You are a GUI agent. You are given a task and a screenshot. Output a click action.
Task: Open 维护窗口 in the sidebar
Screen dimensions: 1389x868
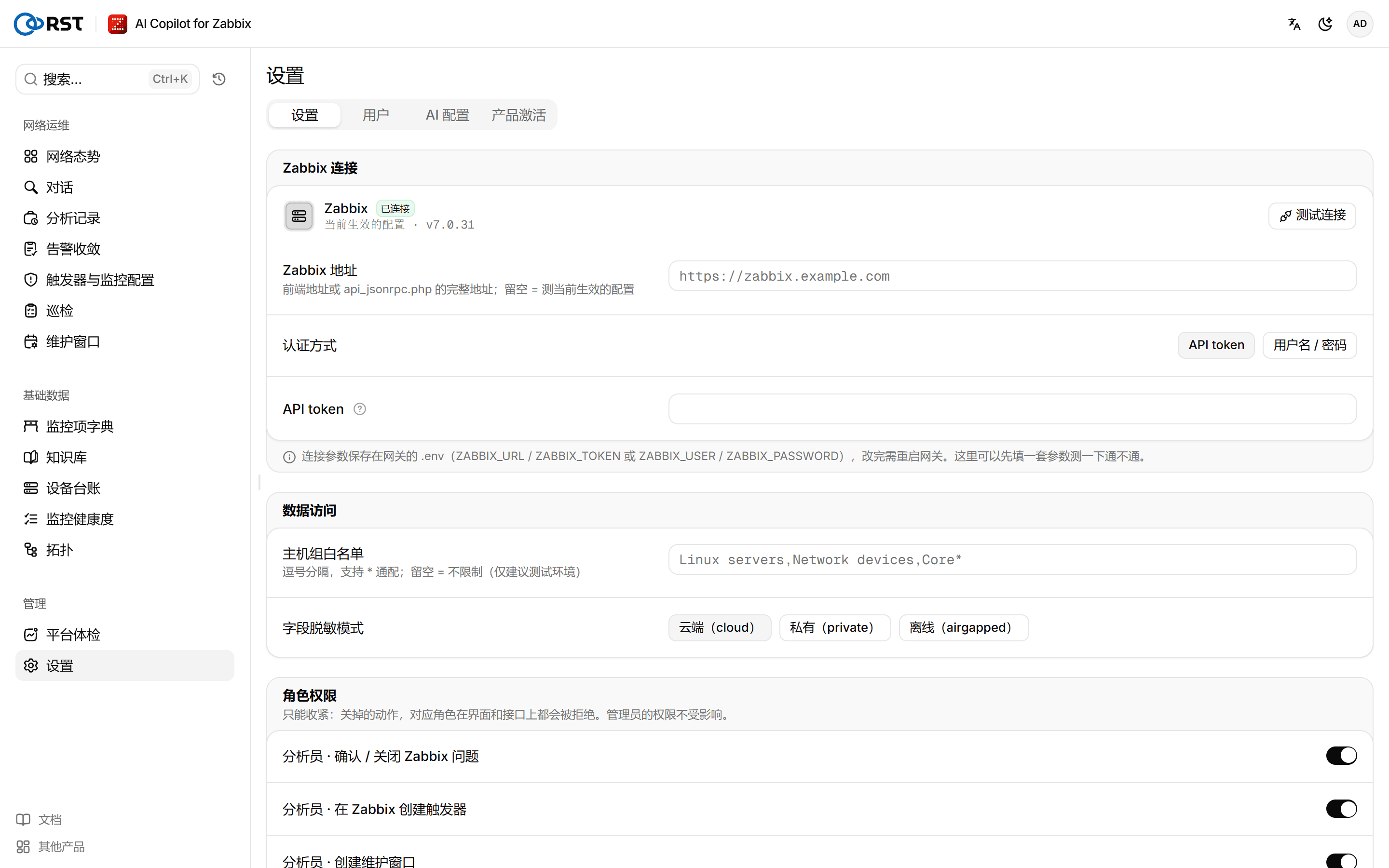click(x=124, y=341)
